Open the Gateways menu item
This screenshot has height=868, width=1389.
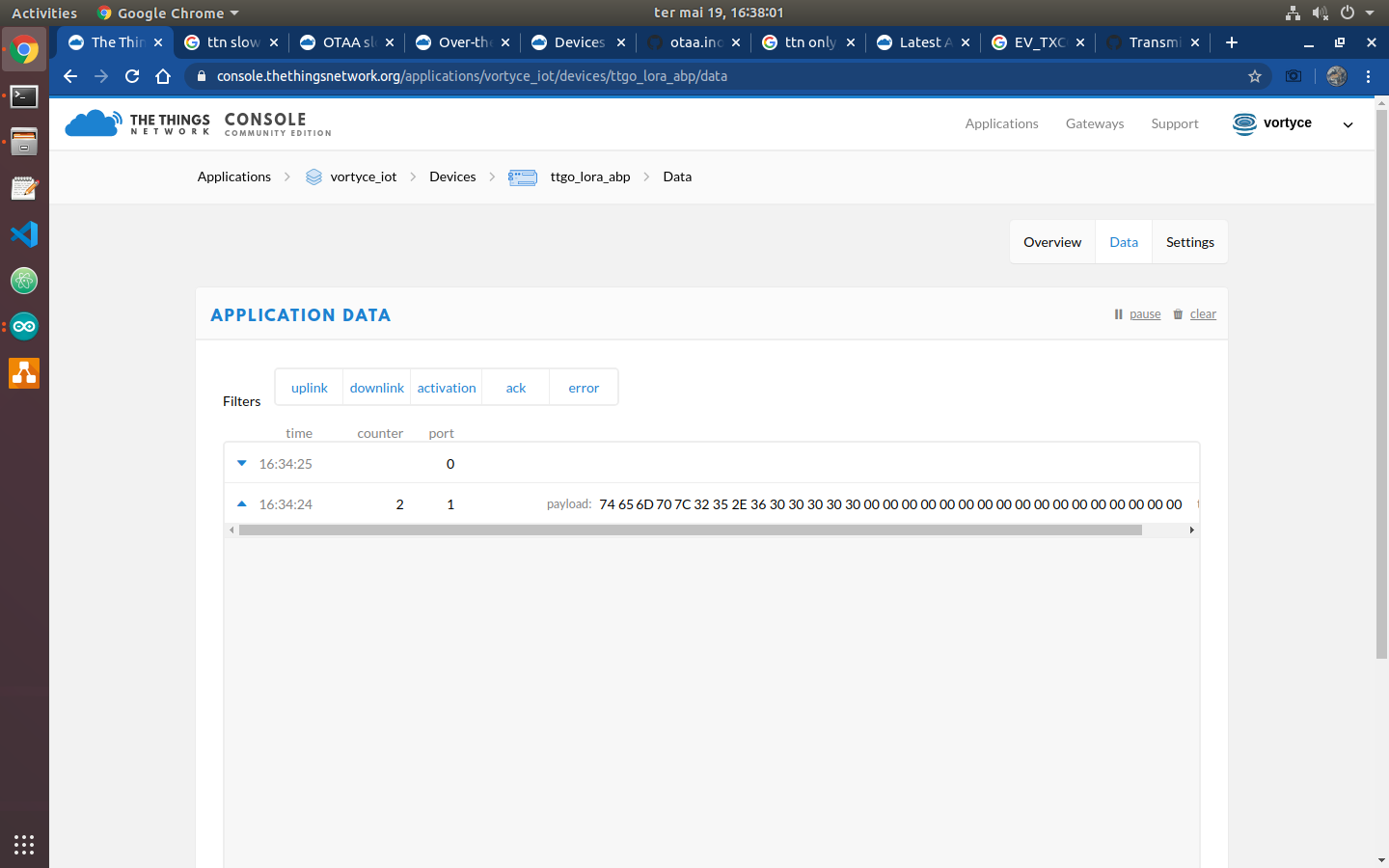coord(1095,123)
